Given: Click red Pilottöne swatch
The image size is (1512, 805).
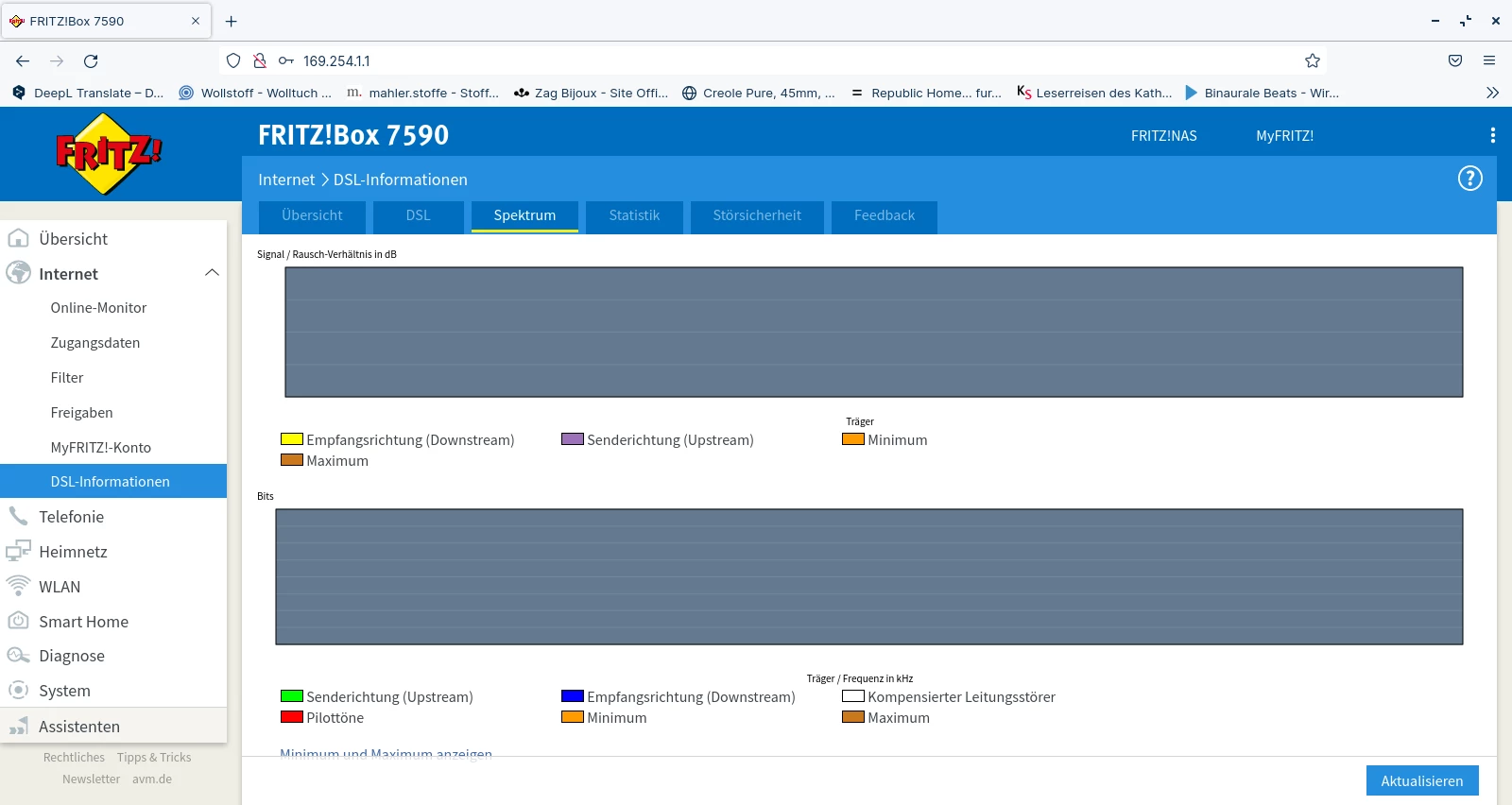Looking at the screenshot, I should tap(292, 717).
